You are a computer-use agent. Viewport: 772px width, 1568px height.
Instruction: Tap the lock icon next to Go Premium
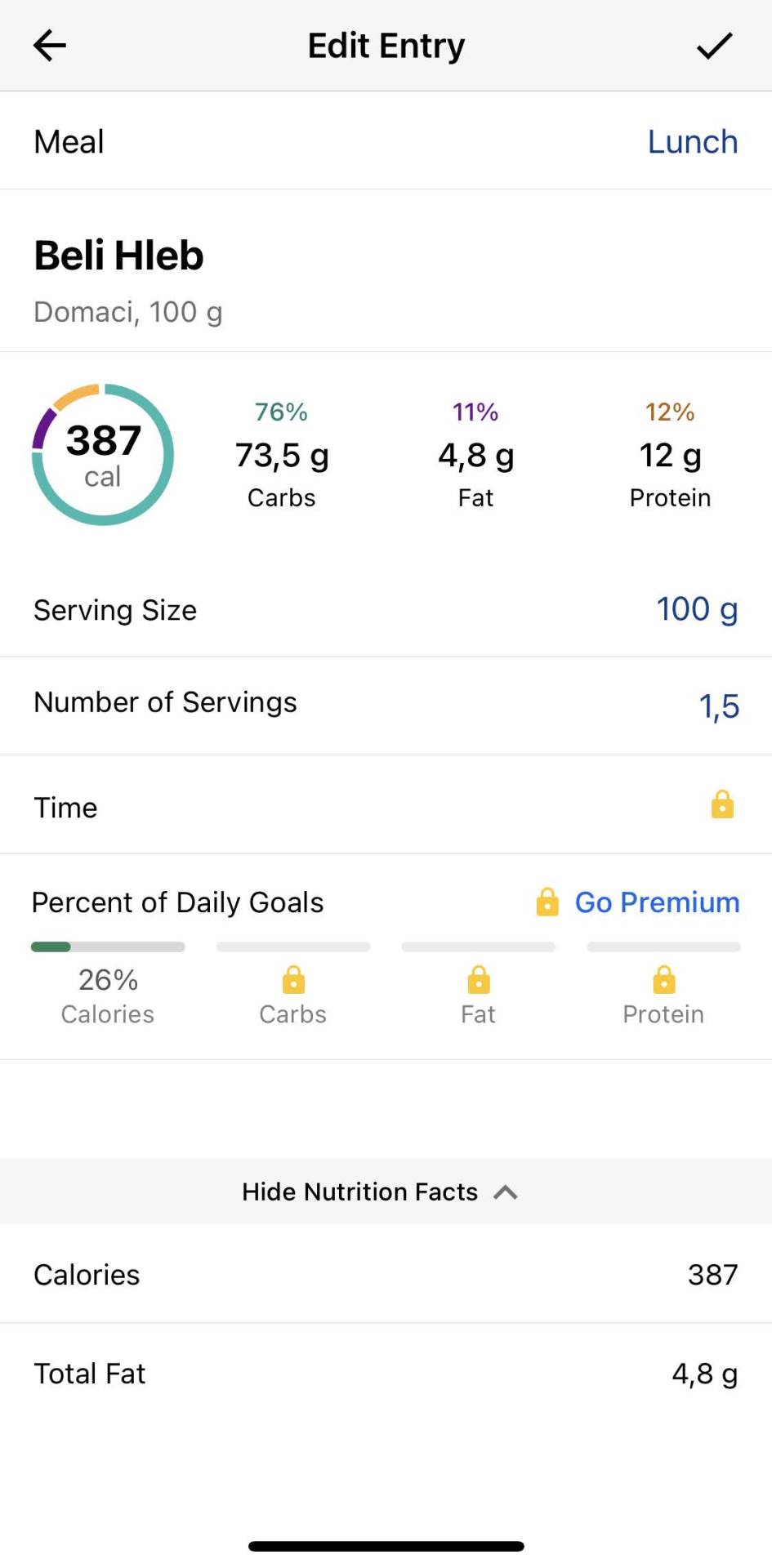click(547, 902)
